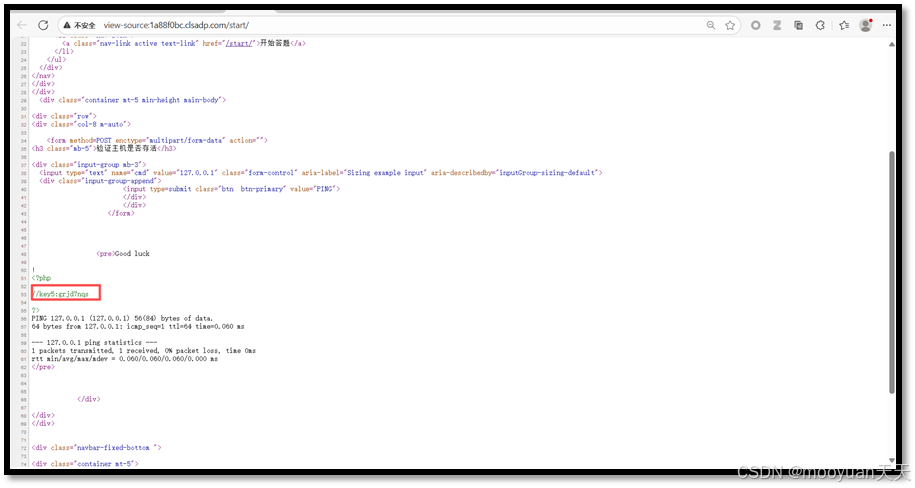Click the submit input value="PING" line
The image size is (915, 488).
232,189
